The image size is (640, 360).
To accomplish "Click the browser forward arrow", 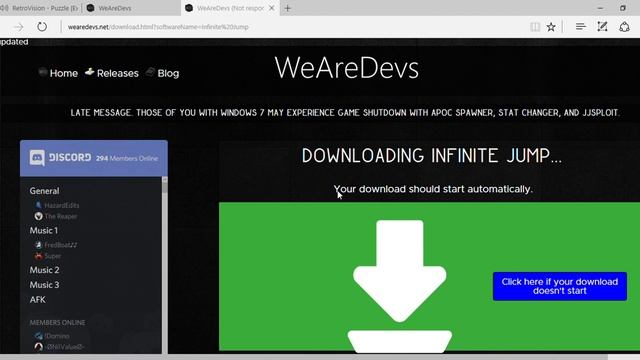I will tap(18, 27).
